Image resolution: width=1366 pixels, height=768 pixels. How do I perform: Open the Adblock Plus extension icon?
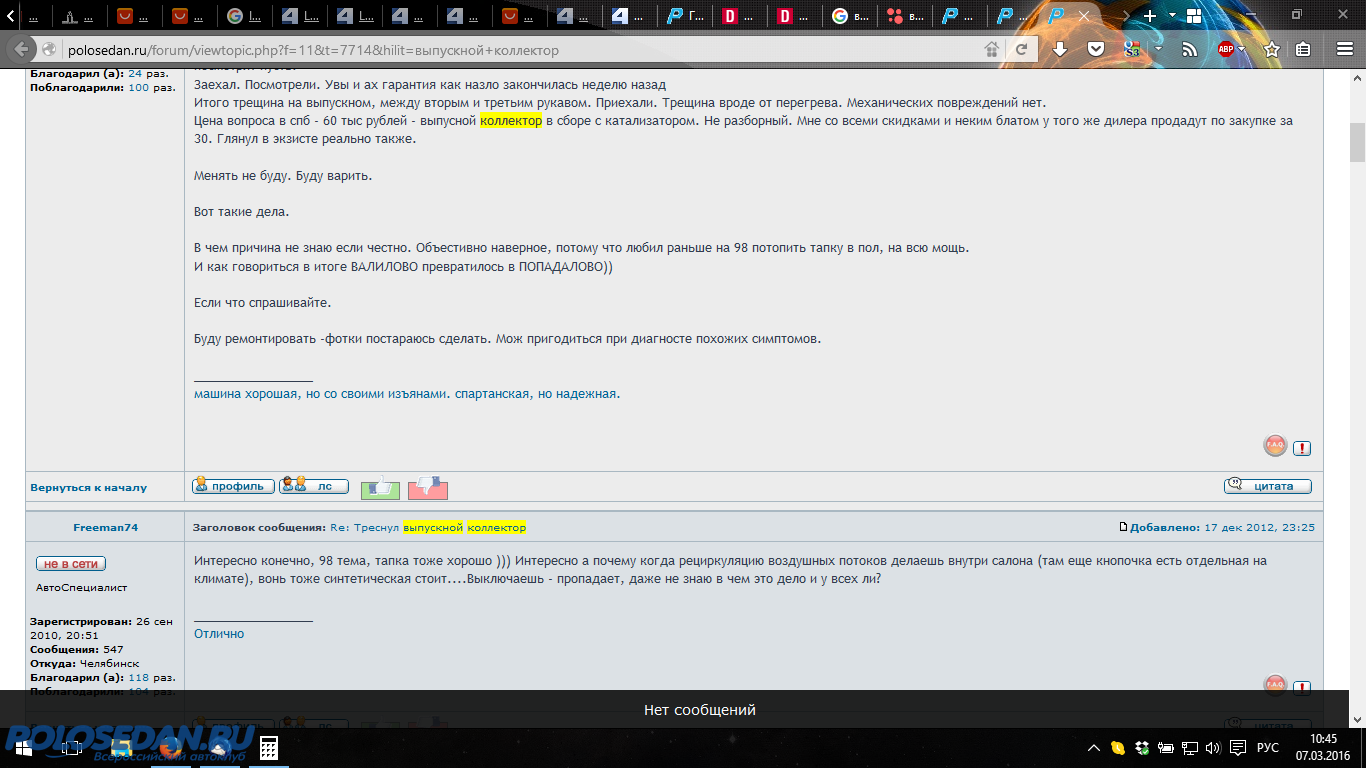coord(1225,49)
